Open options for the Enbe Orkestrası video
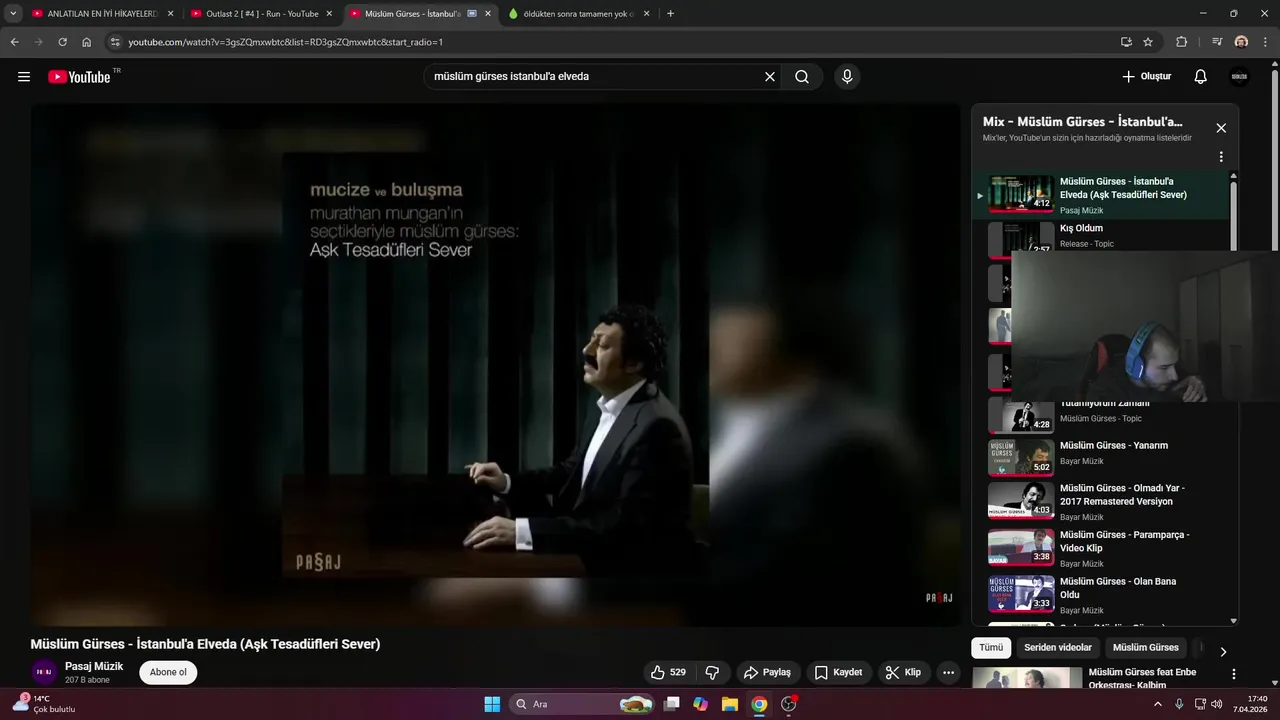The image size is (1280, 720). pos(1233,674)
